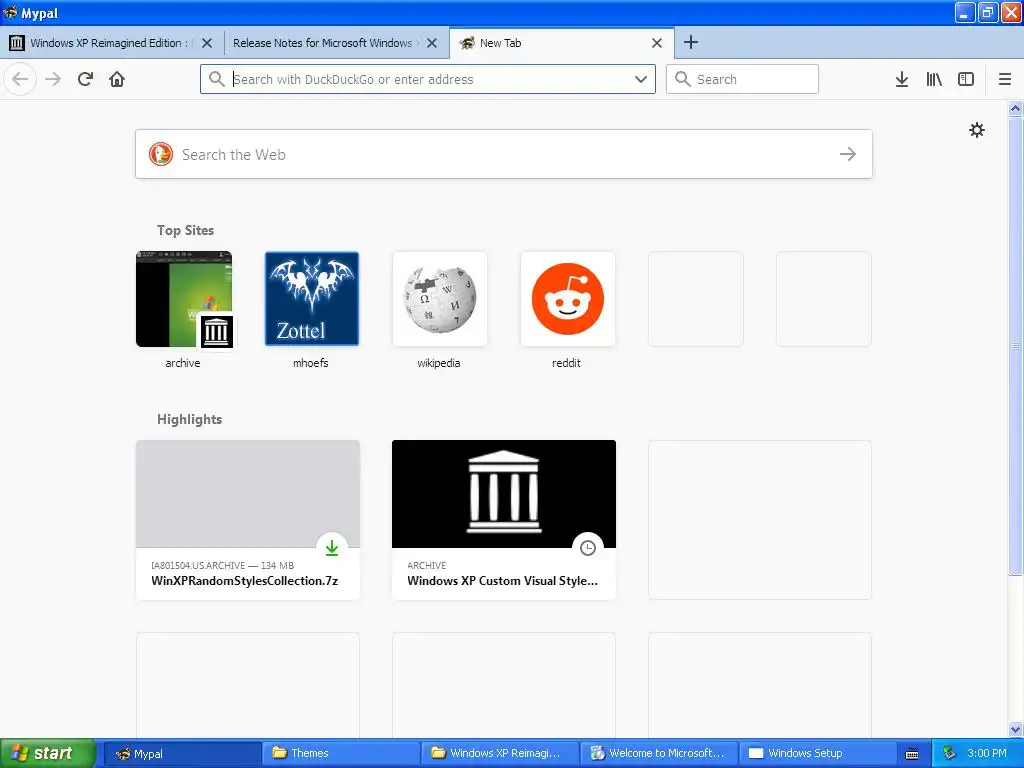1024x768 pixels.
Task: Click the DuckDuckGo logo in web search
Action: (161, 154)
